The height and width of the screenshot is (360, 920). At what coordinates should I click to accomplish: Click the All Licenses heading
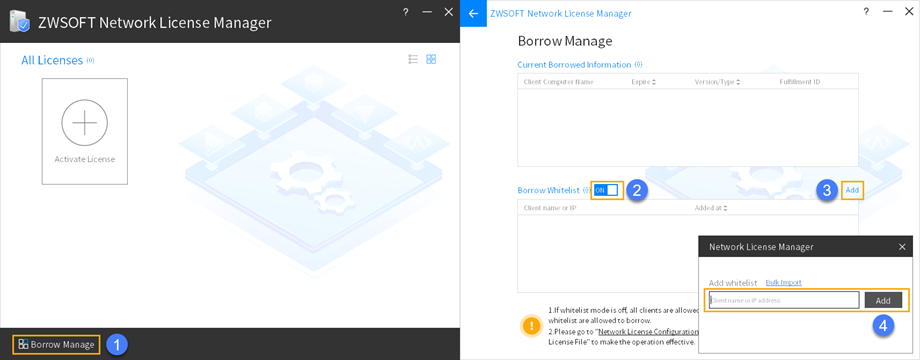[52, 60]
